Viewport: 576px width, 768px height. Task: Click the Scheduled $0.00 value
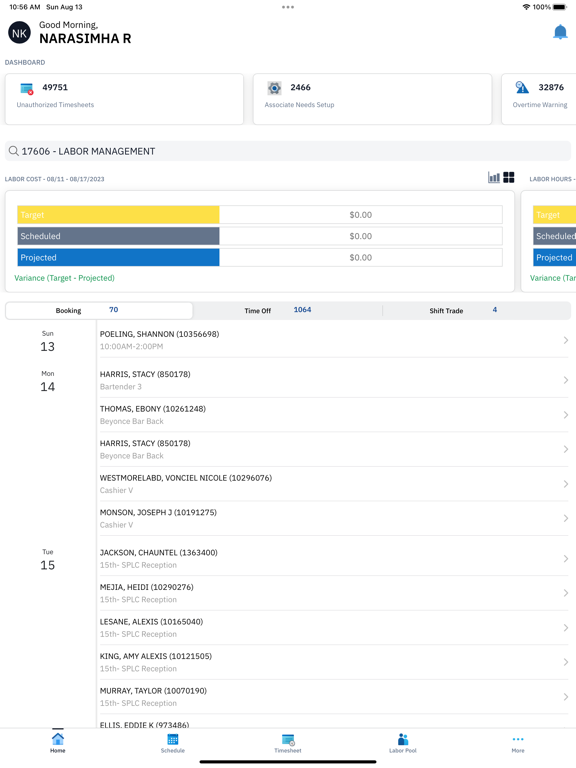tap(360, 236)
